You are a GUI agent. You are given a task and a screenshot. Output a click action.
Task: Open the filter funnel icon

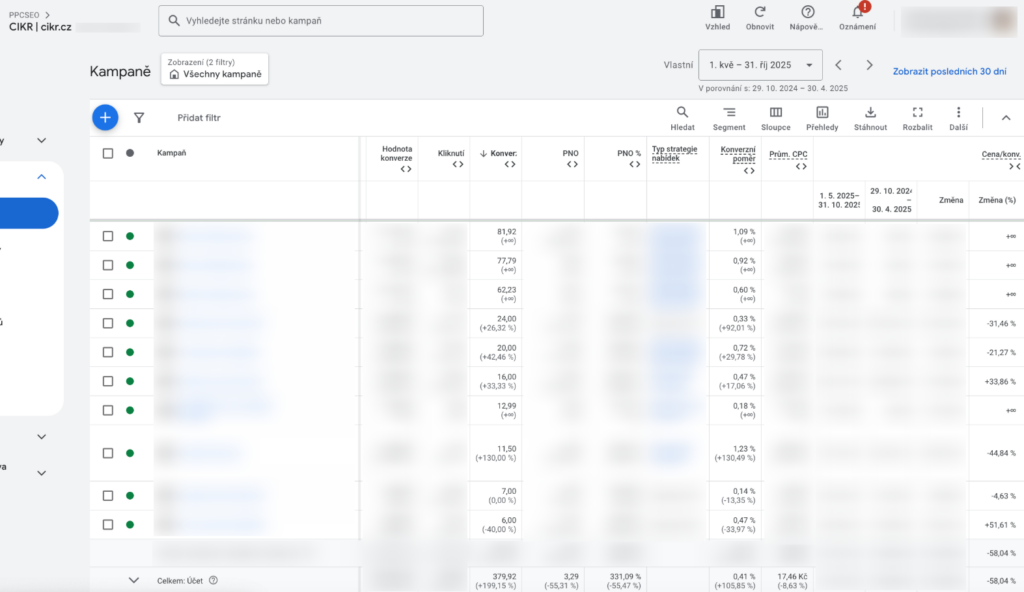(x=139, y=118)
